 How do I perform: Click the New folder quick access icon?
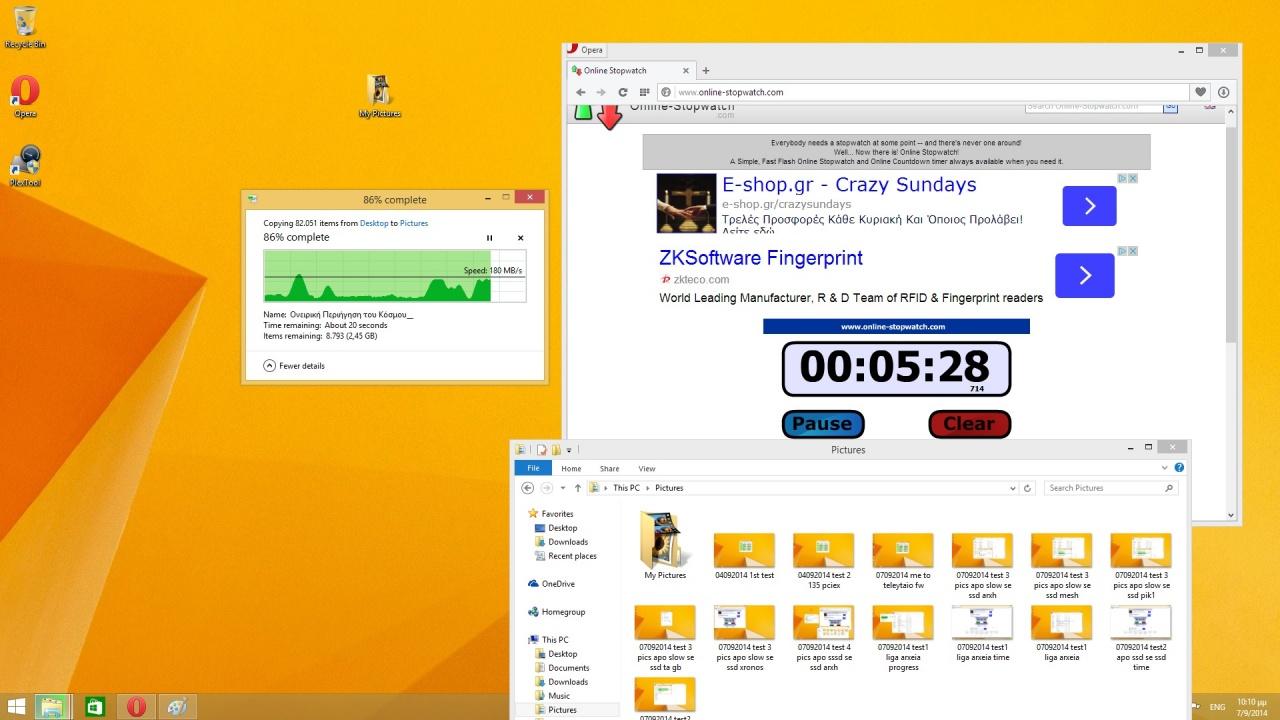(x=555, y=450)
